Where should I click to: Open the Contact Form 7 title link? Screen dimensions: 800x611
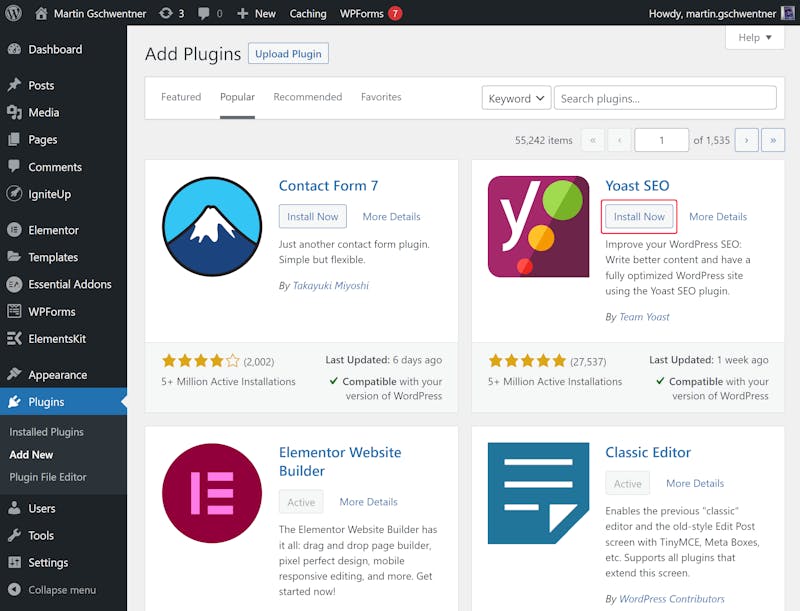(329, 186)
